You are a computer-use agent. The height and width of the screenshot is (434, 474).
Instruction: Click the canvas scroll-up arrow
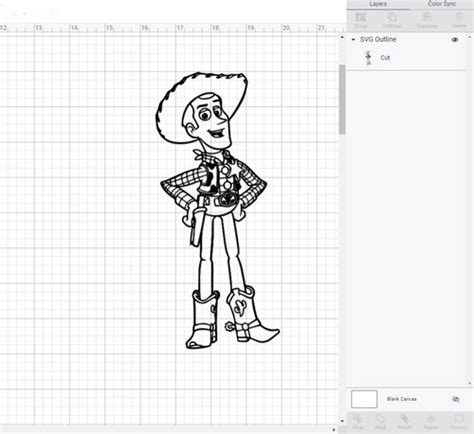(x=342, y=37)
